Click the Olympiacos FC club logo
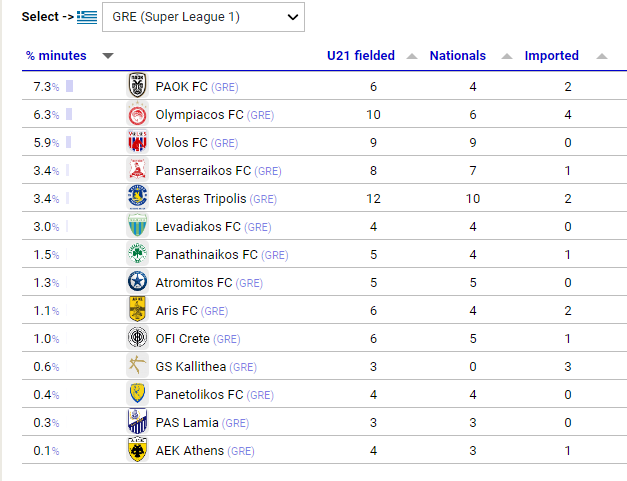This screenshot has width=627, height=481. 137,114
